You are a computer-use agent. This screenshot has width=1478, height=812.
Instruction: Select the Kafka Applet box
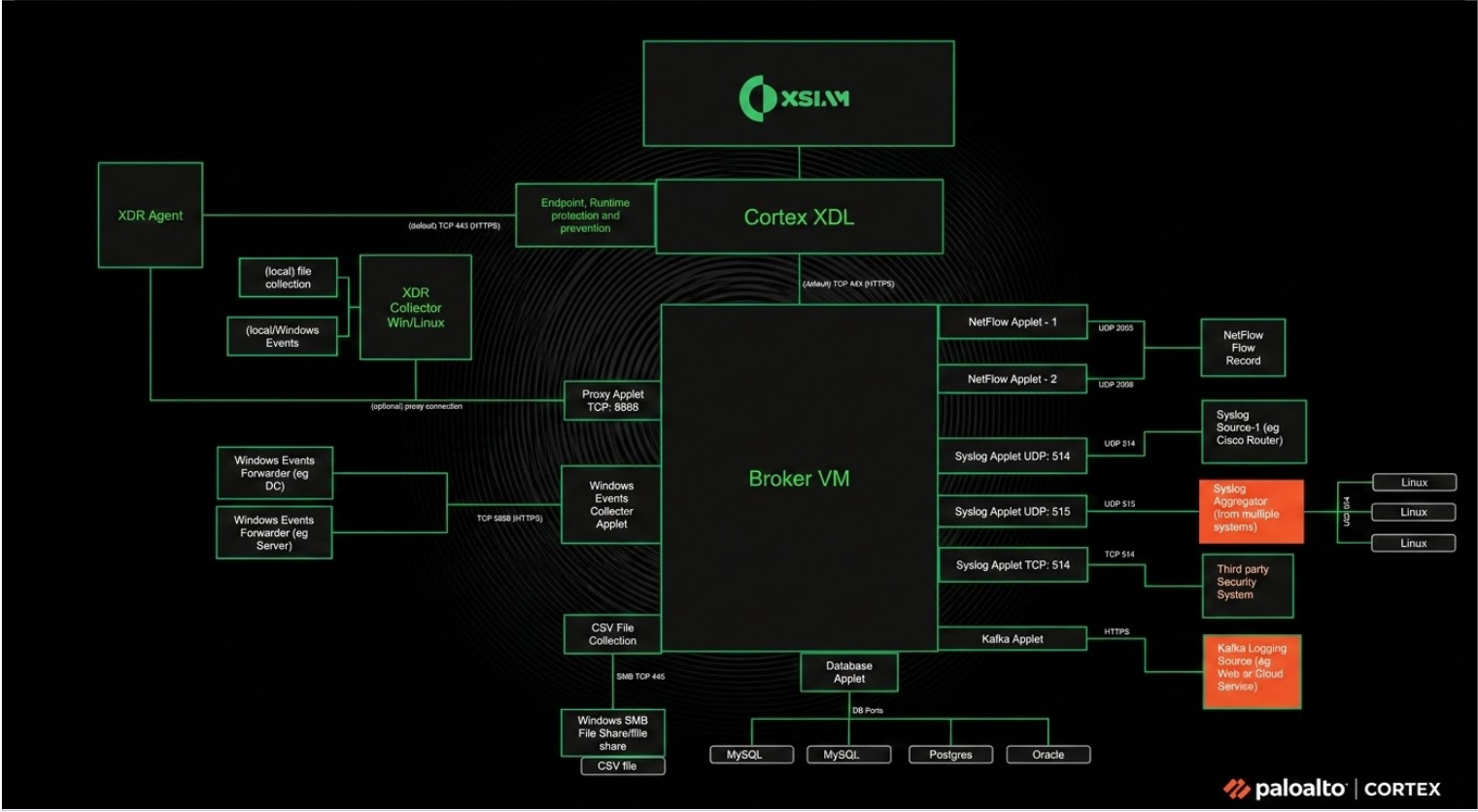click(1013, 639)
